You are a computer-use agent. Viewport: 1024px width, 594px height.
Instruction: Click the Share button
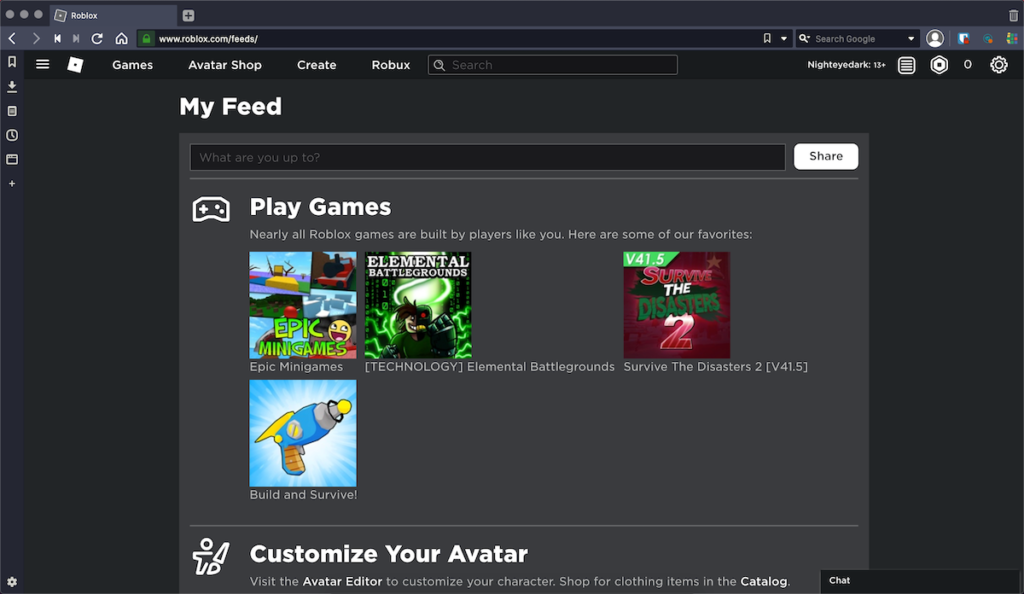825,156
